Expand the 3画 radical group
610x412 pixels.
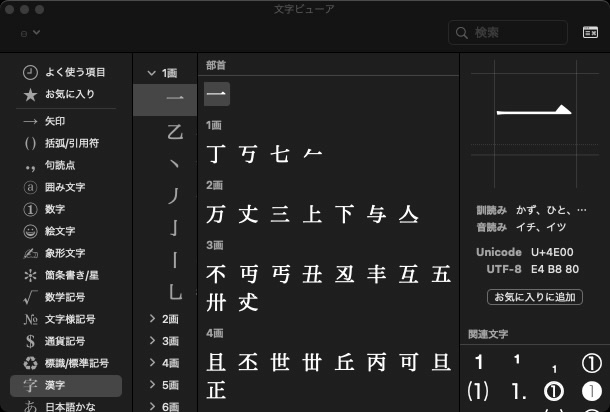pyautogui.click(x=152, y=341)
